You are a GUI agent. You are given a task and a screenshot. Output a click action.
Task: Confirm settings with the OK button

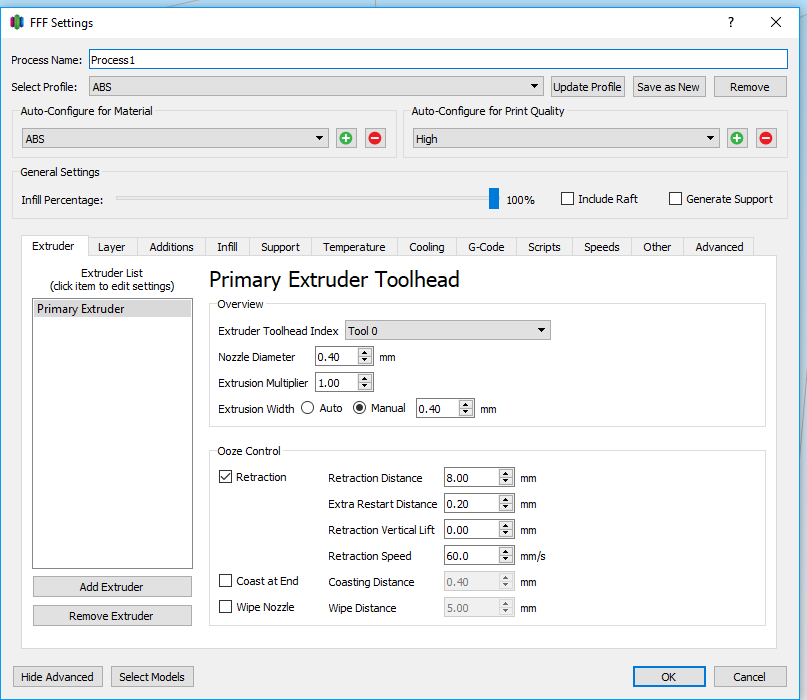[669, 676]
